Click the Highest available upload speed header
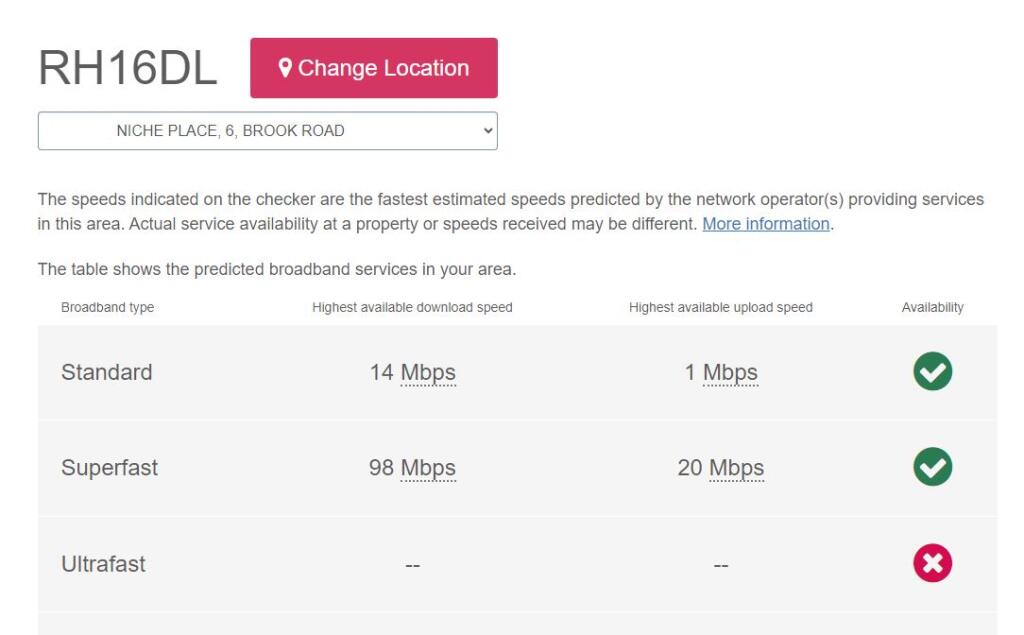1024x635 pixels. pos(720,308)
